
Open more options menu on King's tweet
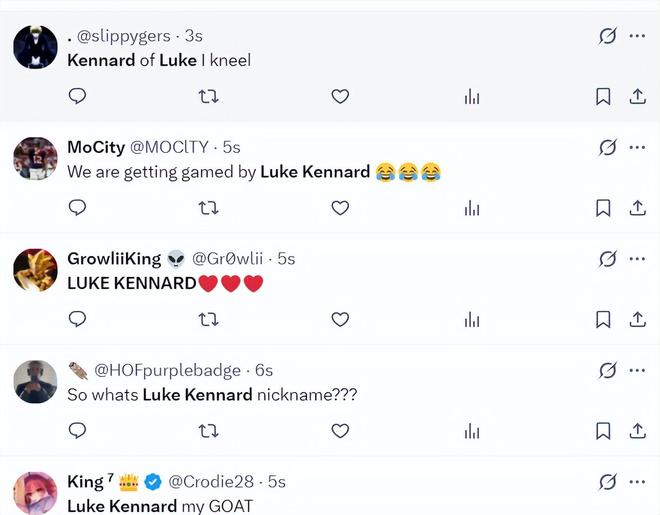637,481
